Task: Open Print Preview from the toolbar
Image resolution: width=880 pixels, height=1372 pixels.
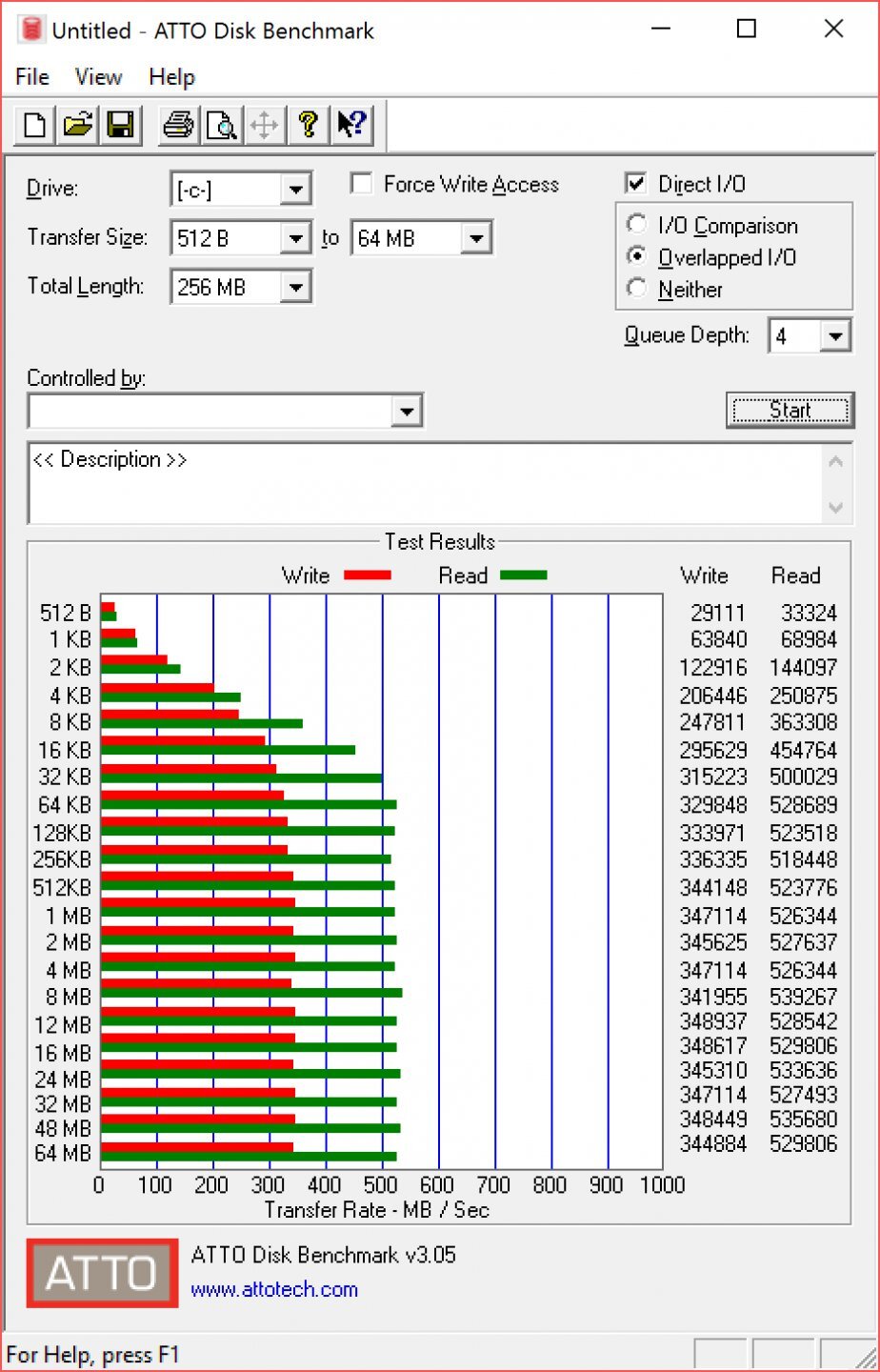Action: pos(221,125)
